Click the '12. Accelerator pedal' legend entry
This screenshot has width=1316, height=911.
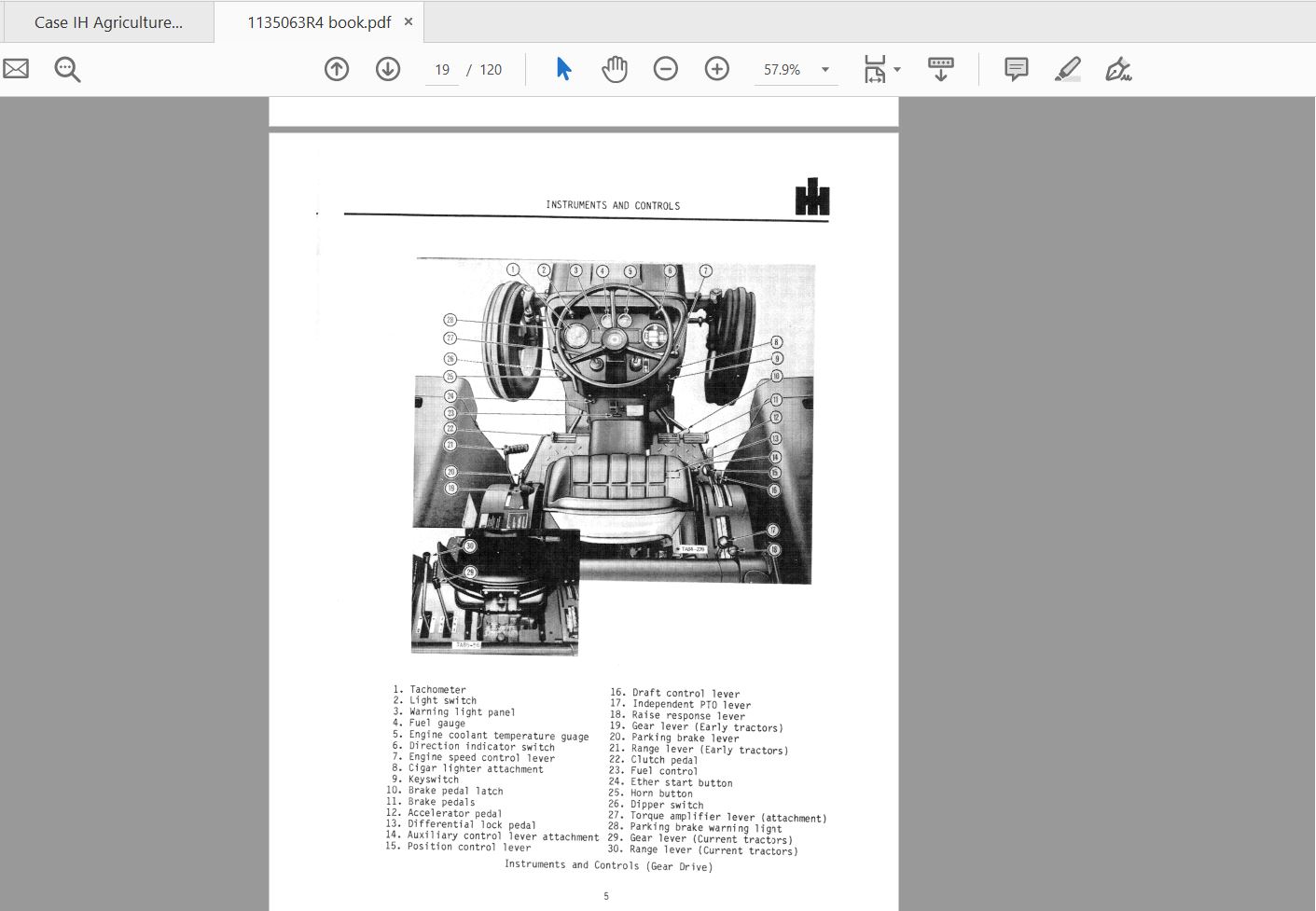click(444, 813)
